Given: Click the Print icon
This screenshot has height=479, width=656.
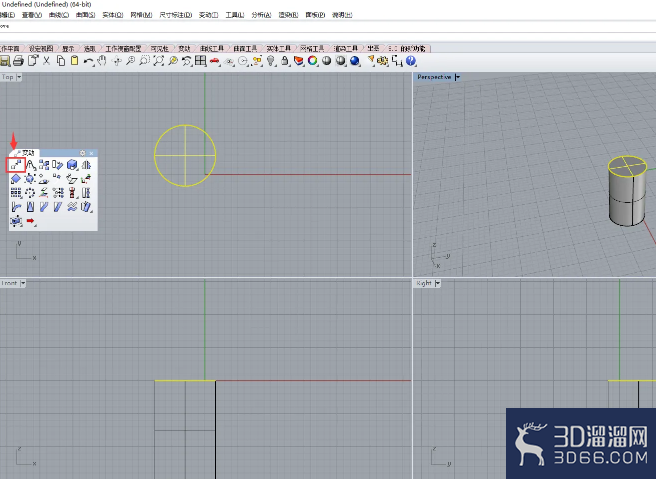Looking at the screenshot, I should (18, 61).
